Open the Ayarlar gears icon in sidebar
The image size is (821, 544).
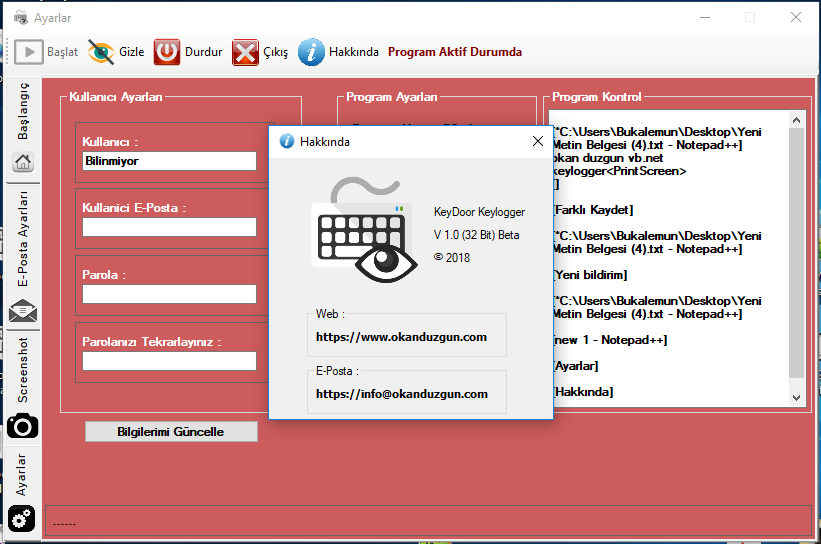pyautogui.click(x=22, y=519)
